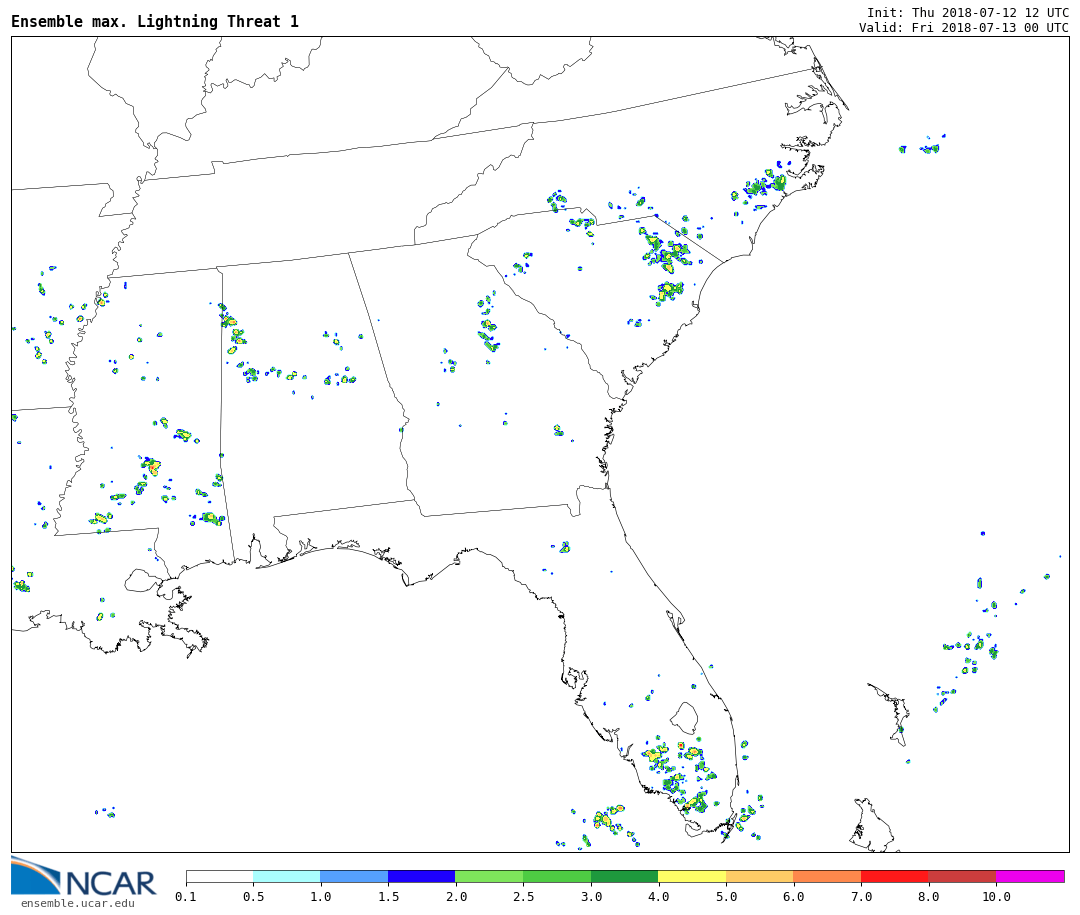The image size is (1080, 915).
Task: Click the light blue 1.0 to 1.5 swatch
Action: click(354, 876)
